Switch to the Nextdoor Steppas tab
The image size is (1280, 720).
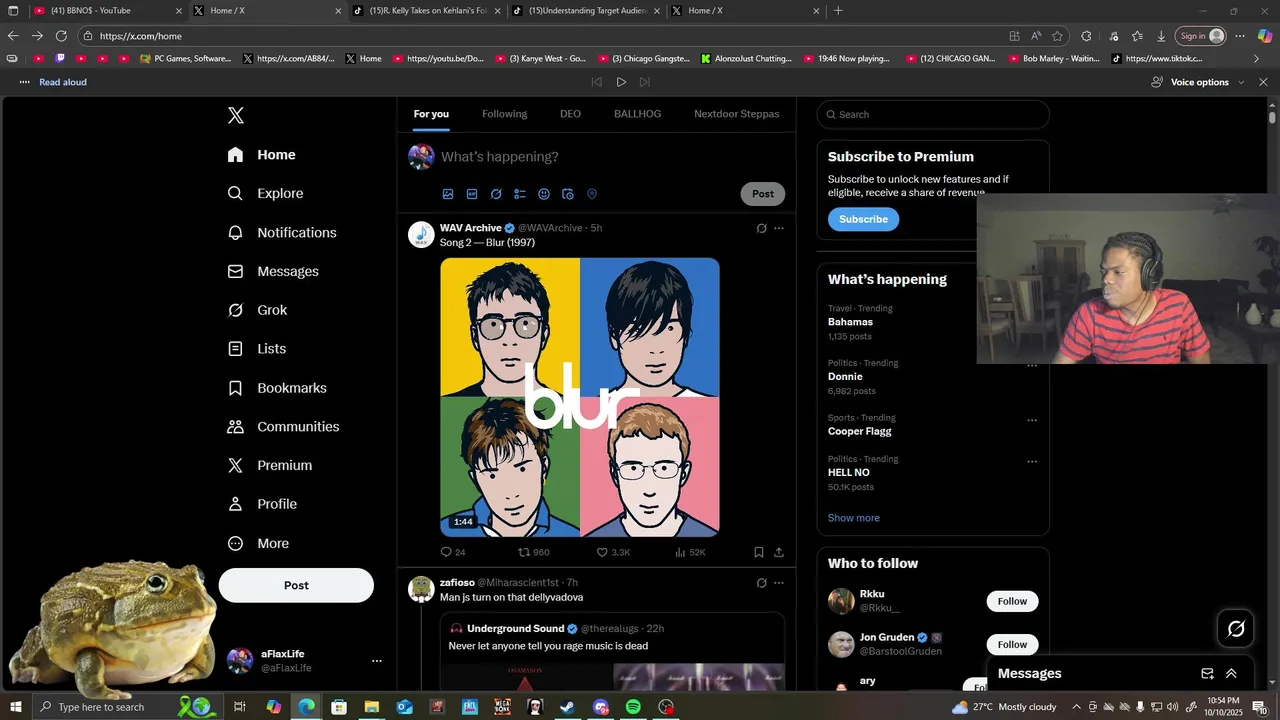point(737,114)
